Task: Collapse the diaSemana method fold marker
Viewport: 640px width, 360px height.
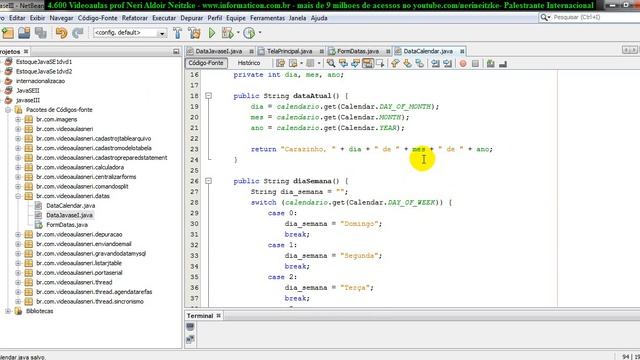Action: [208, 181]
